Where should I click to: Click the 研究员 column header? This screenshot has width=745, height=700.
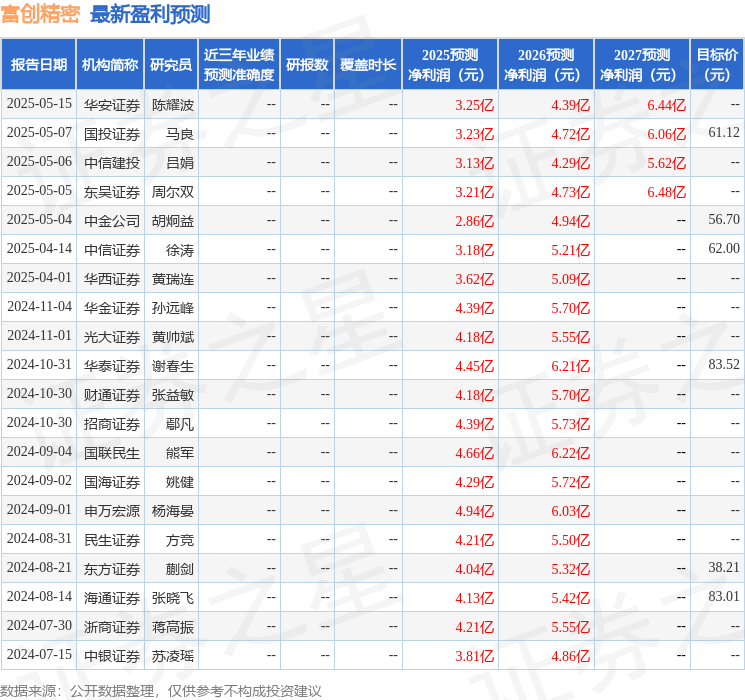(171, 65)
